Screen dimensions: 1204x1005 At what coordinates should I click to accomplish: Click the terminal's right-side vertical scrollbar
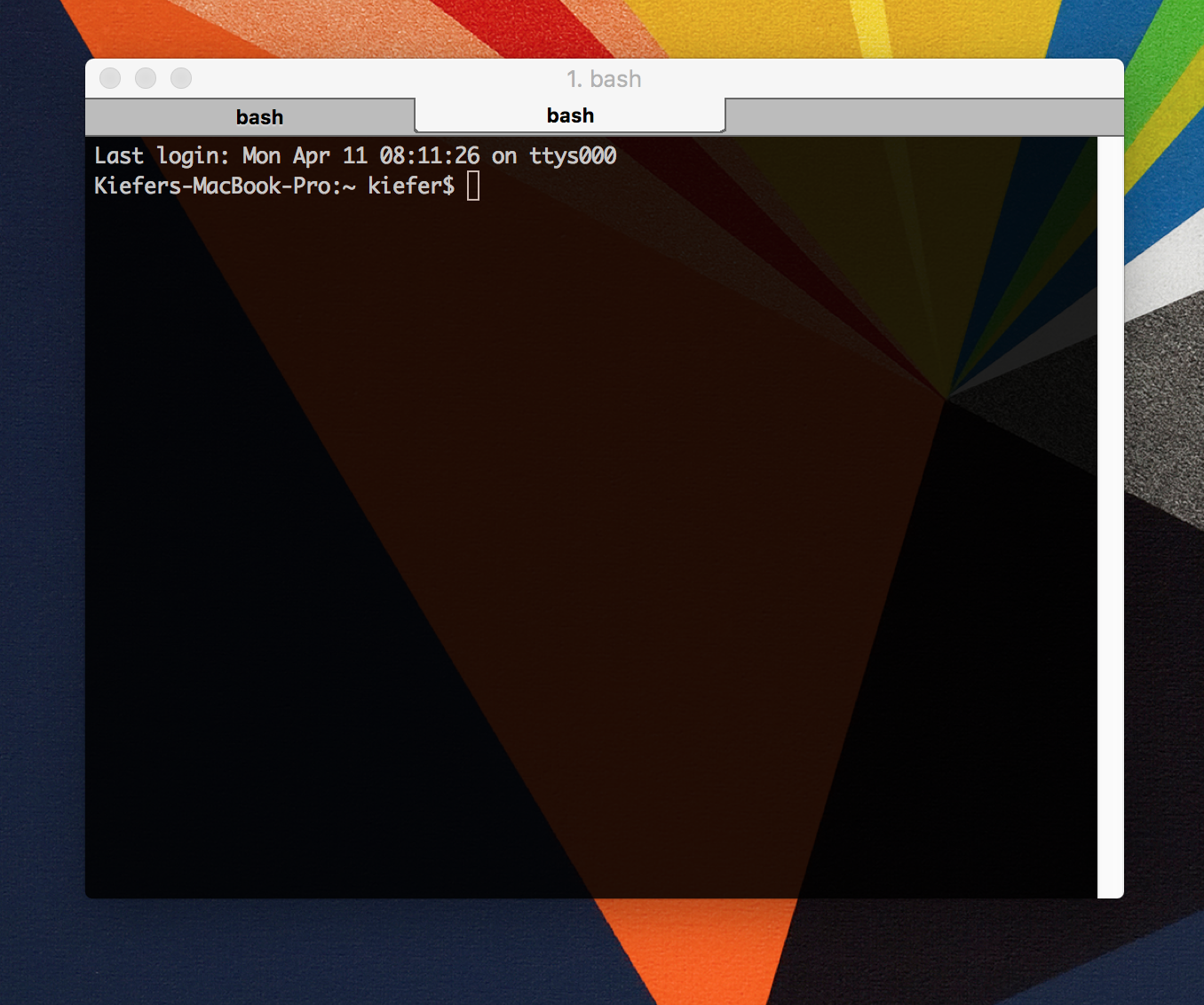(x=1110, y=515)
